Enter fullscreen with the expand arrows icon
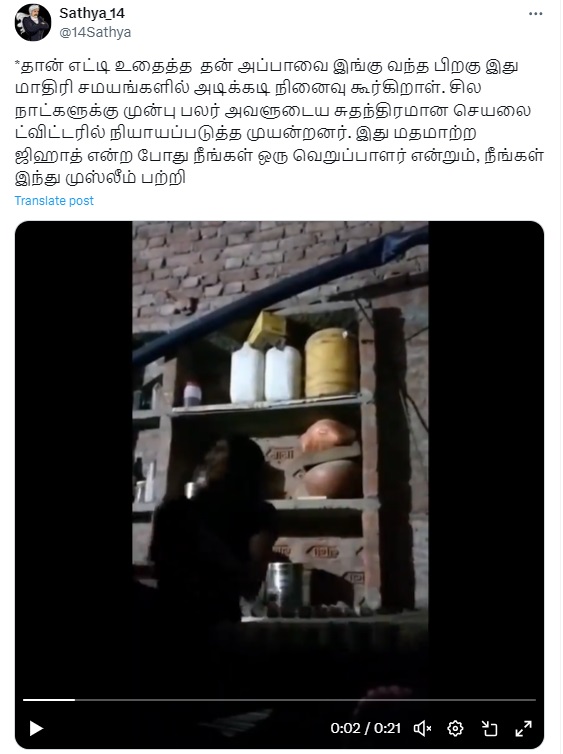Screen dimensions: 563x754 pos(523,728)
